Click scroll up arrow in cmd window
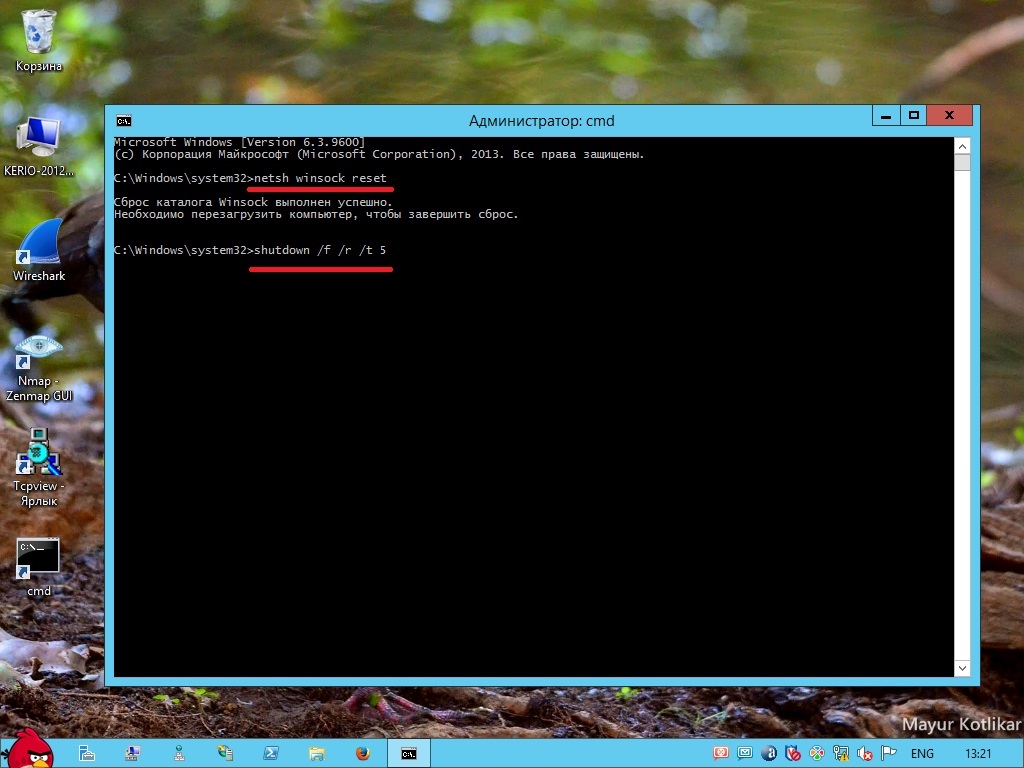This screenshot has height=768, width=1024. (962, 145)
